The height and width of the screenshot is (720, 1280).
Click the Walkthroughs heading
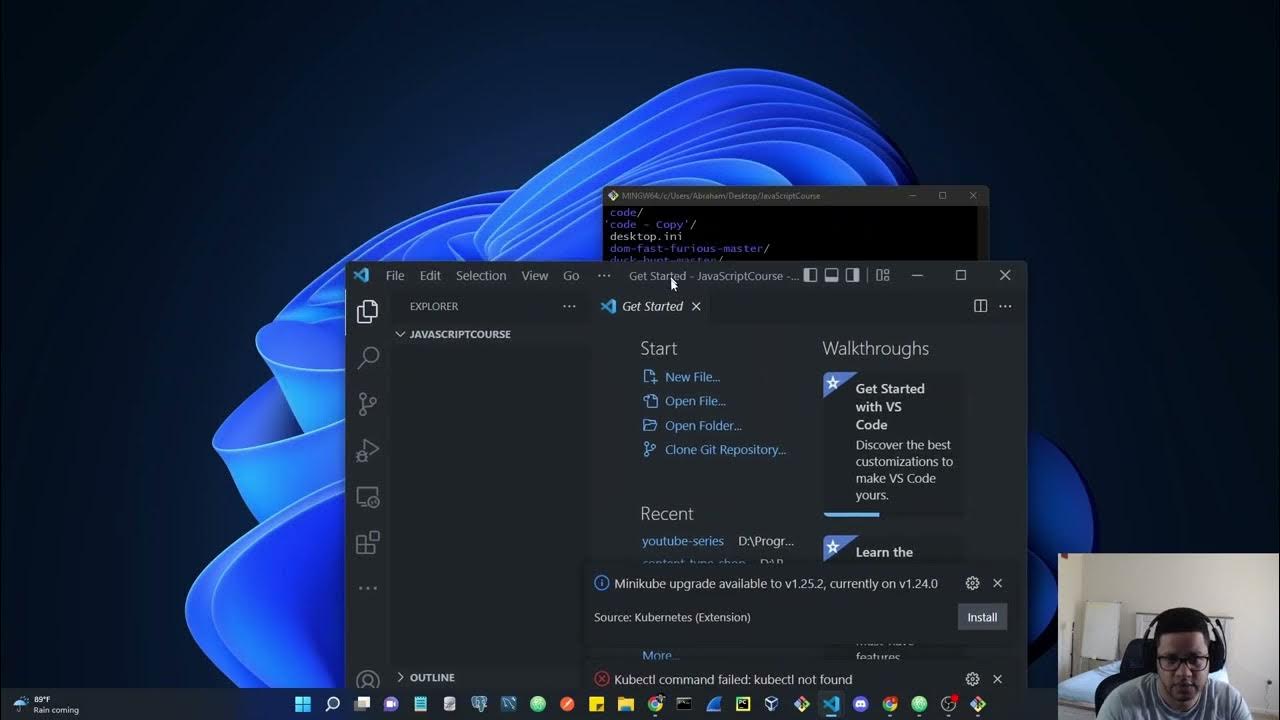pos(875,348)
